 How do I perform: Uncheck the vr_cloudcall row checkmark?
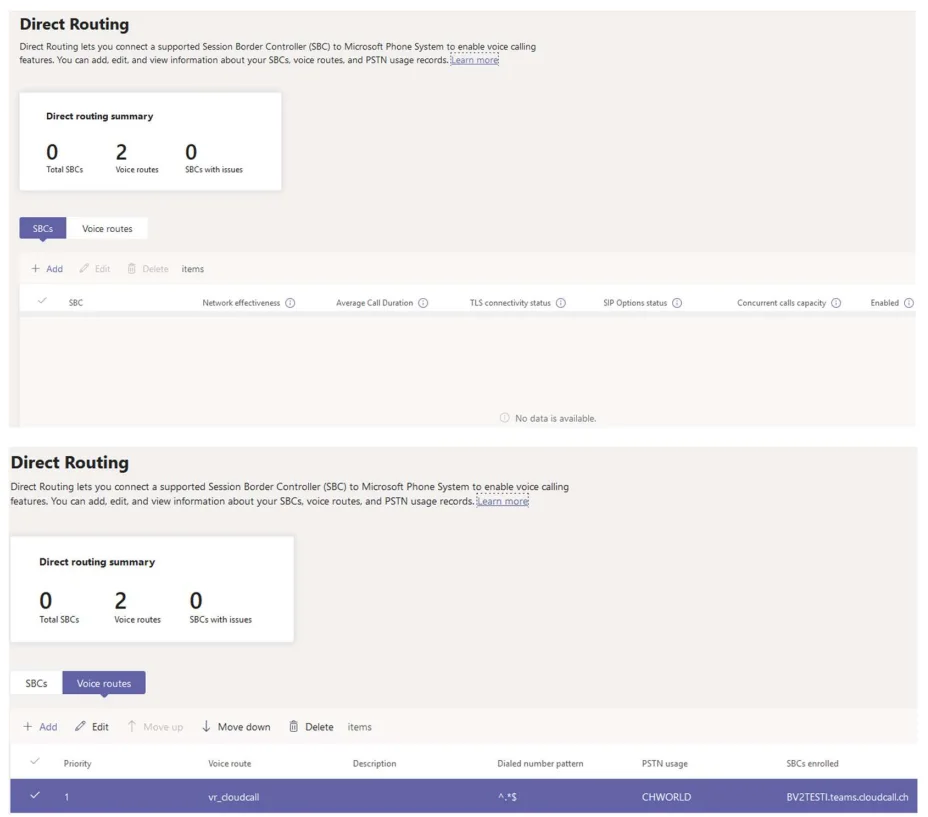35,796
